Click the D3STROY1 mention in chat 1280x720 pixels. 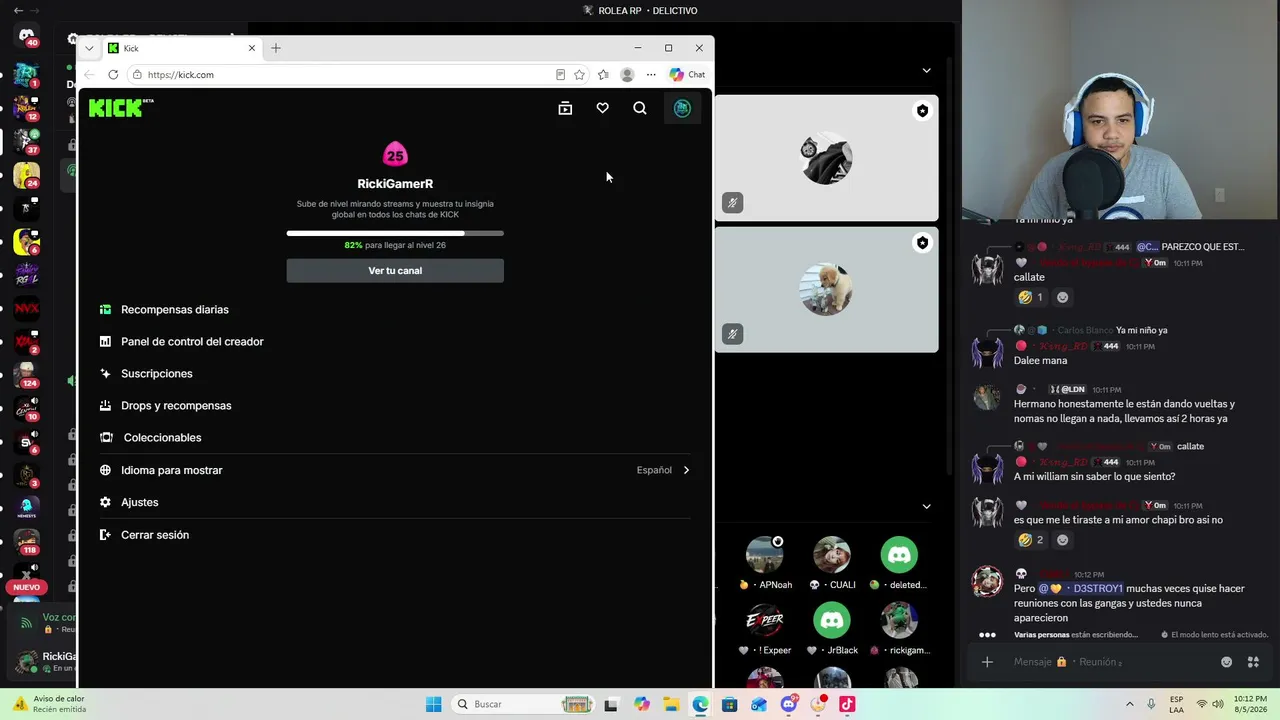[1081, 589]
